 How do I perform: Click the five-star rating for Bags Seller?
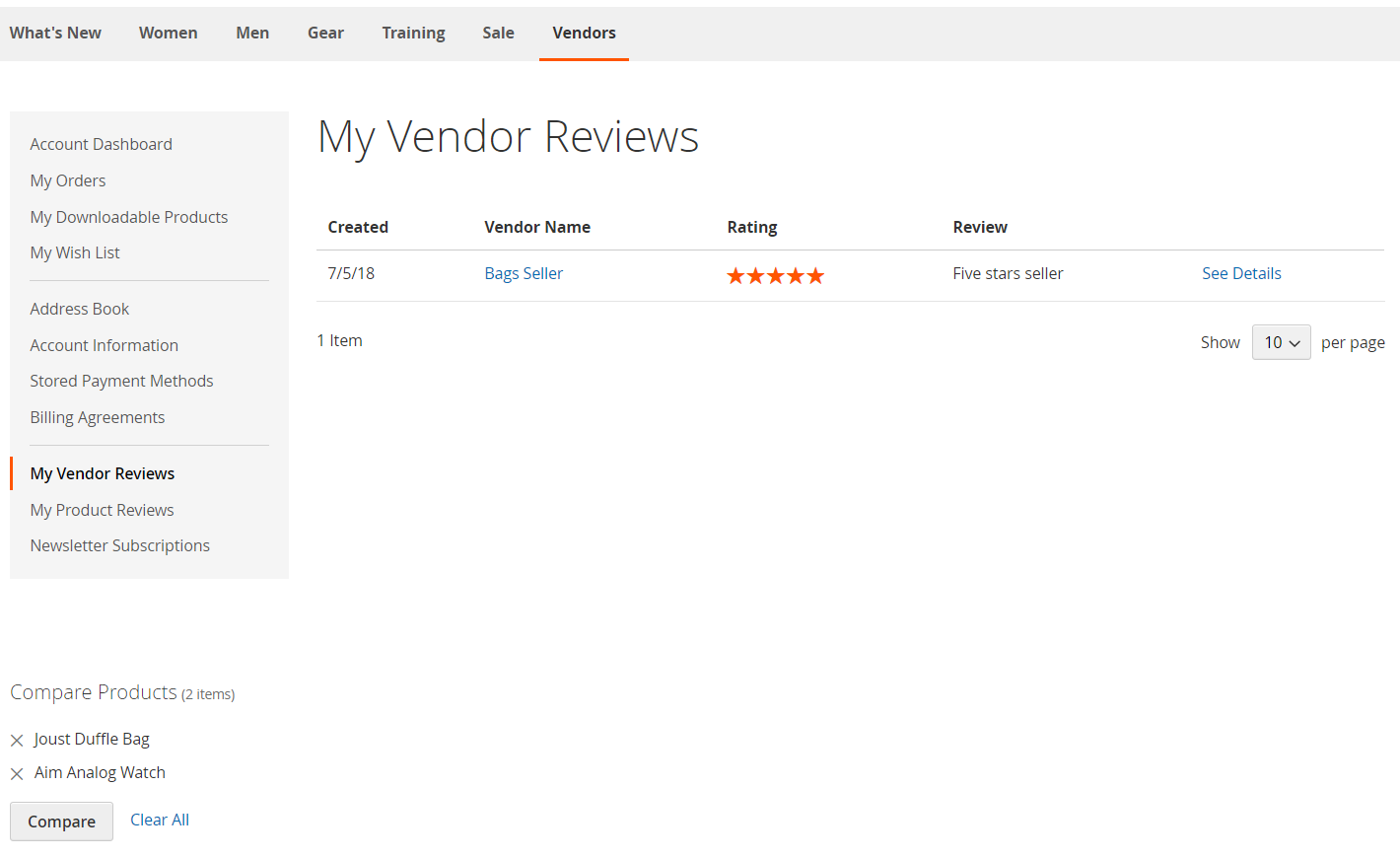pyautogui.click(x=775, y=275)
